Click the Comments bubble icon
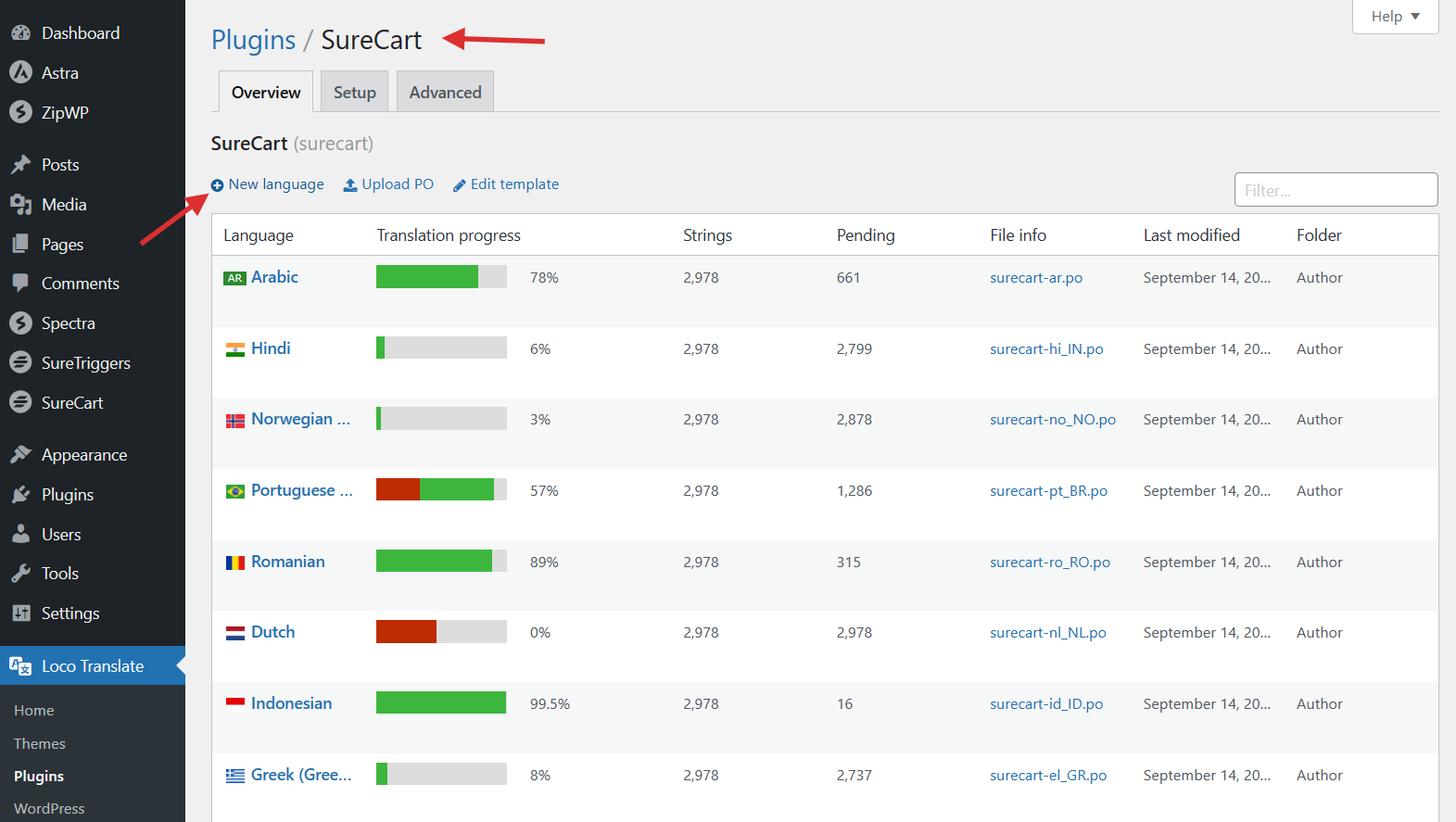The image size is (1456, 822). coord(20,284)
